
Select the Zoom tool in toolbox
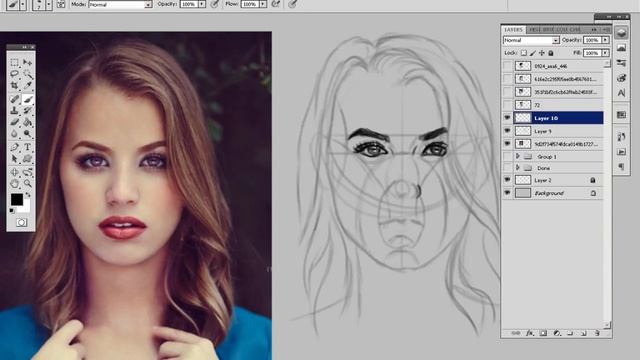tap(27, 183)
